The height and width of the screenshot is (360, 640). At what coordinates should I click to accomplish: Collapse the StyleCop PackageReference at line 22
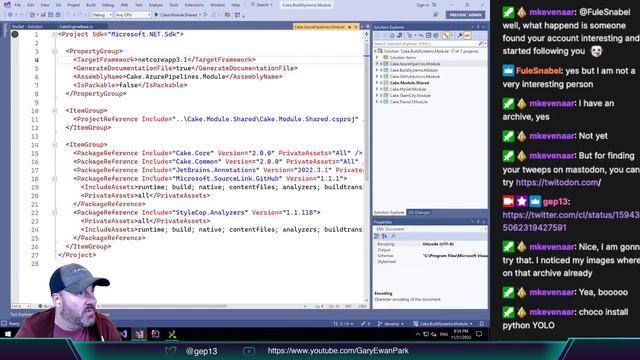pos(54,212)
